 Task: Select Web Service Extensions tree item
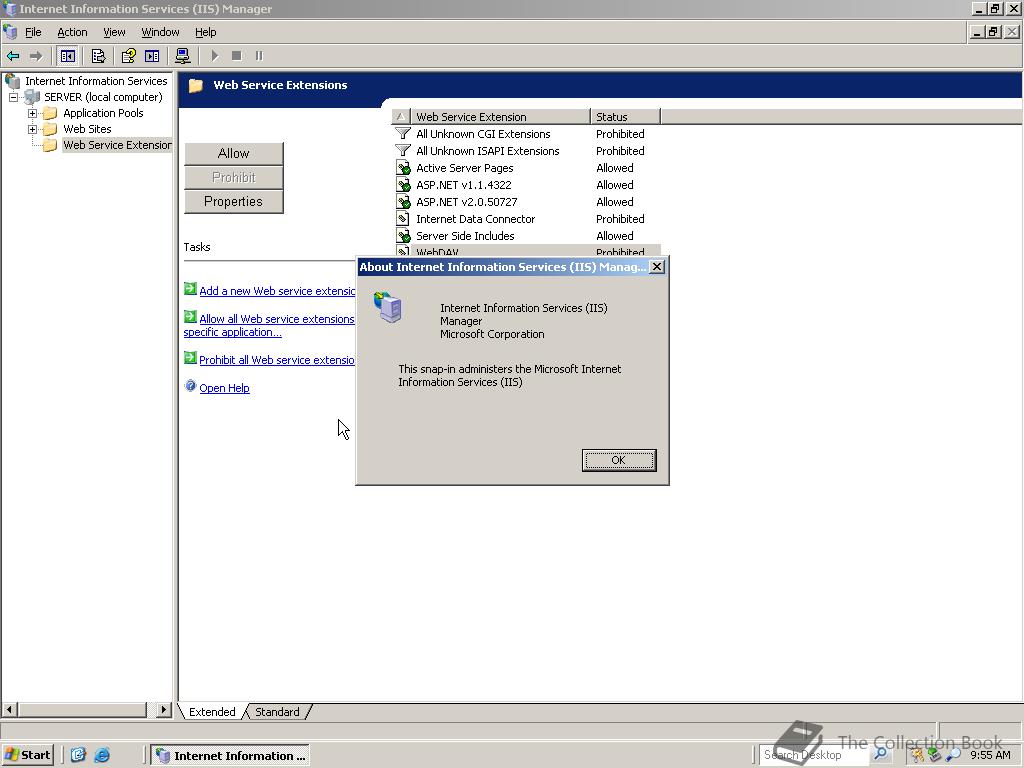(x=118, y=145)
